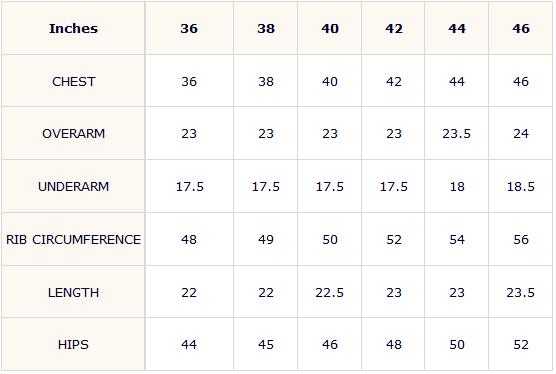Select the size 40 column header

point(329,28)
